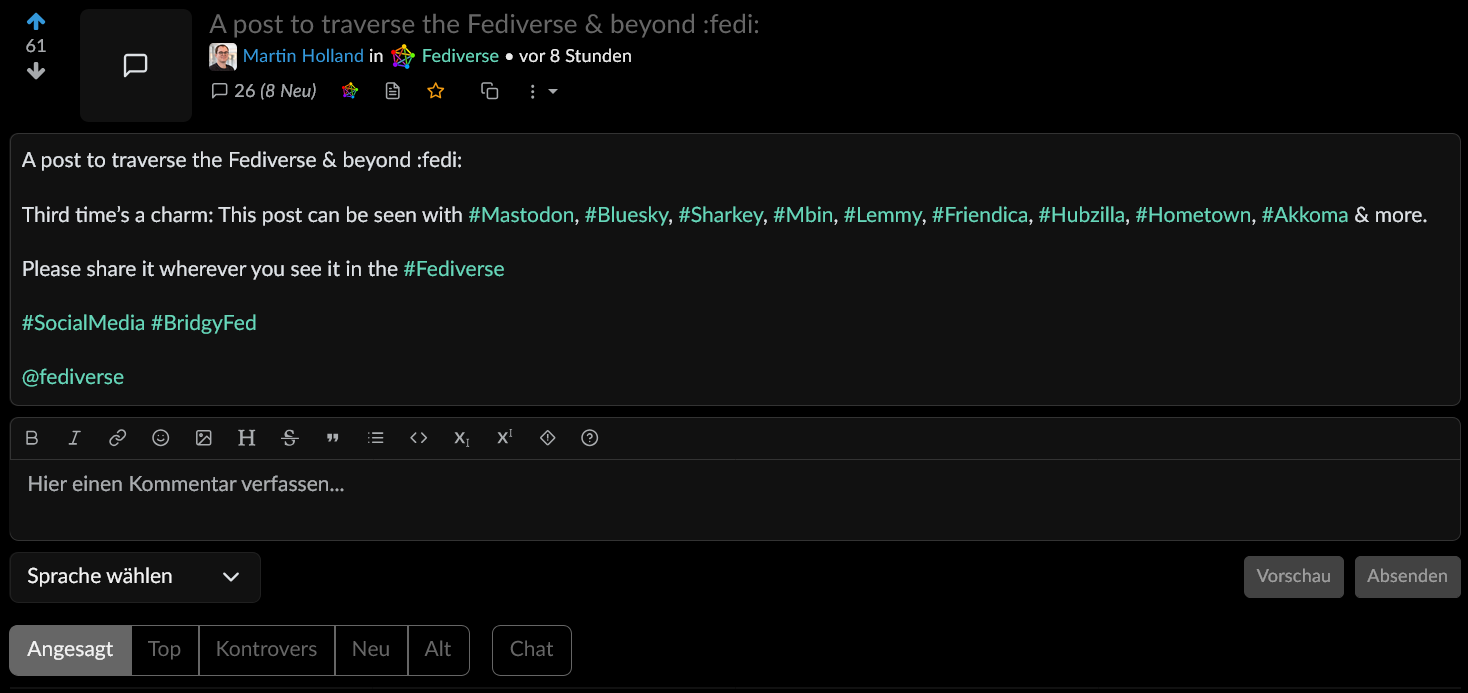Click the cross-post copy icon
The height and width of the screenshot is (693, 1468).
pyautogui.click(x=489, y=91)
